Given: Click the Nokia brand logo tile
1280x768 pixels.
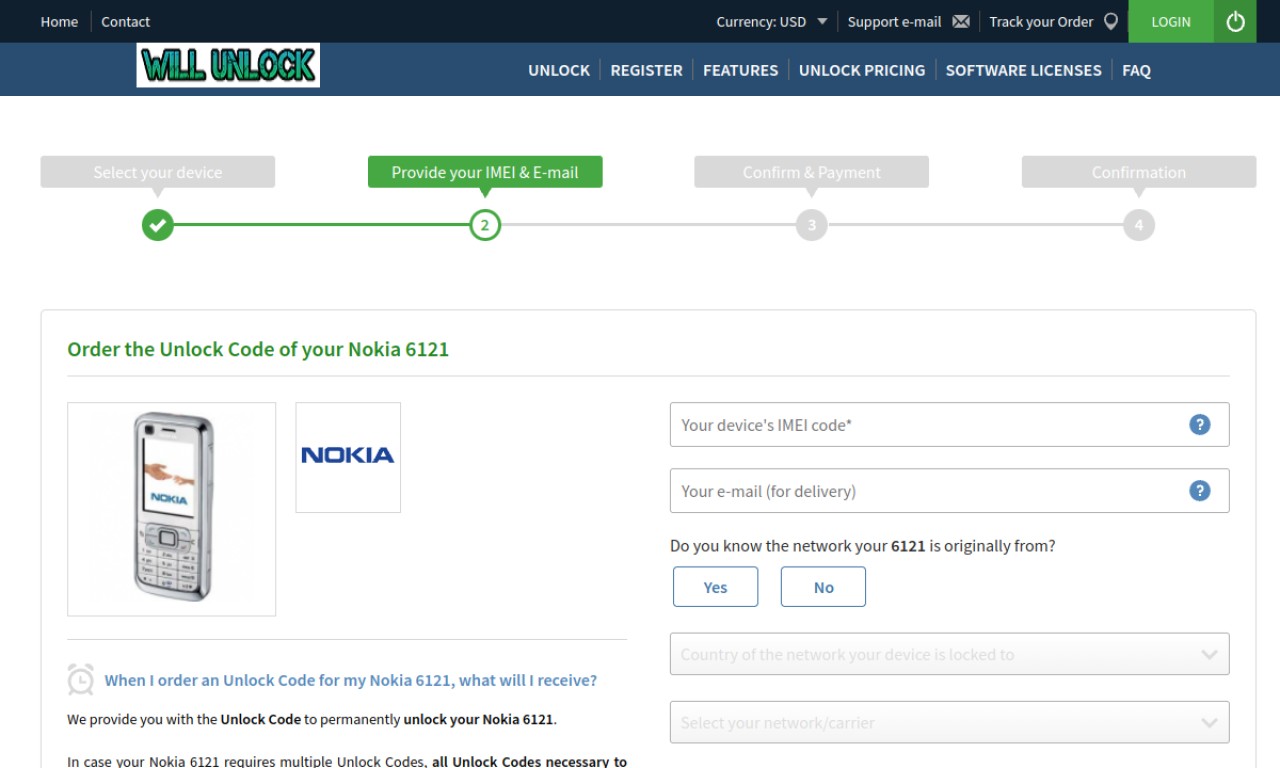Looking at the screenshot, I should pos(348,457).
